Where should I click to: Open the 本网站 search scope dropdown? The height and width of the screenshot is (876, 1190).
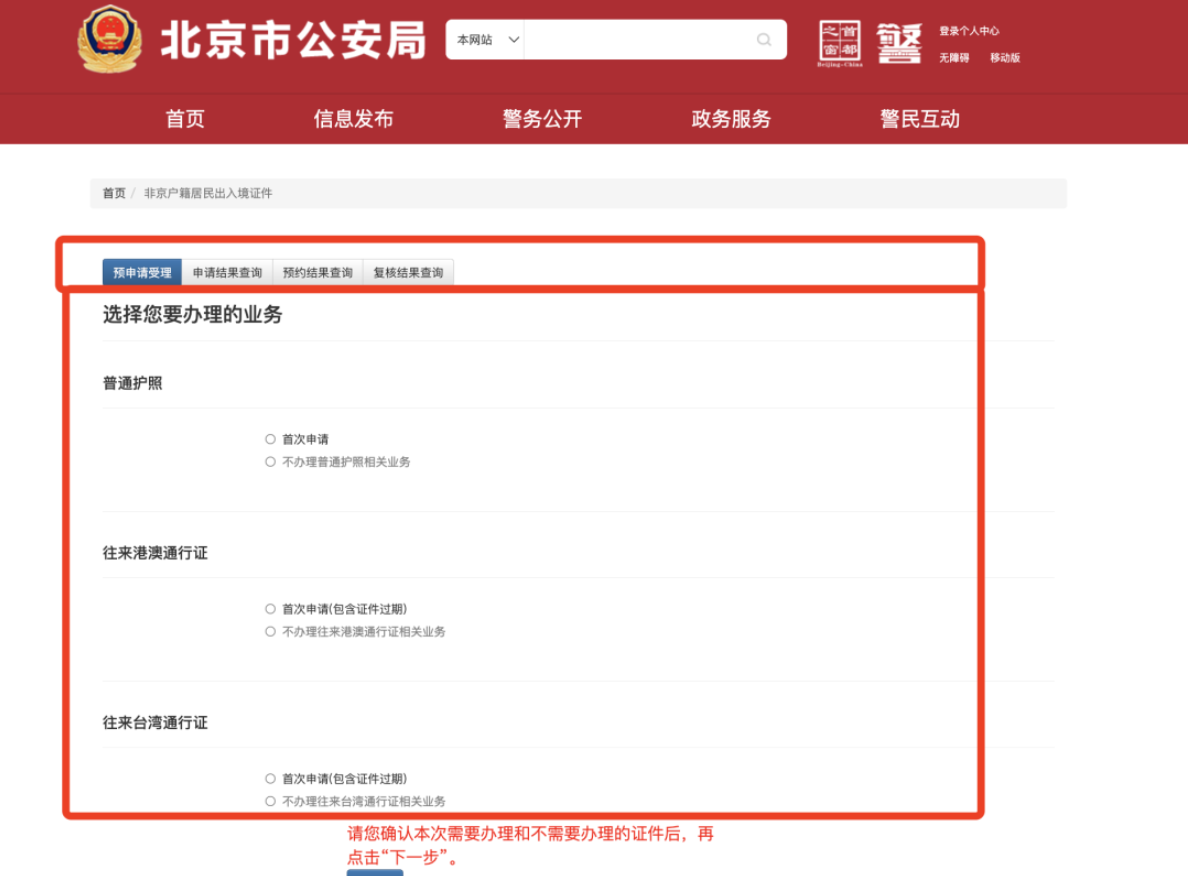485,40
